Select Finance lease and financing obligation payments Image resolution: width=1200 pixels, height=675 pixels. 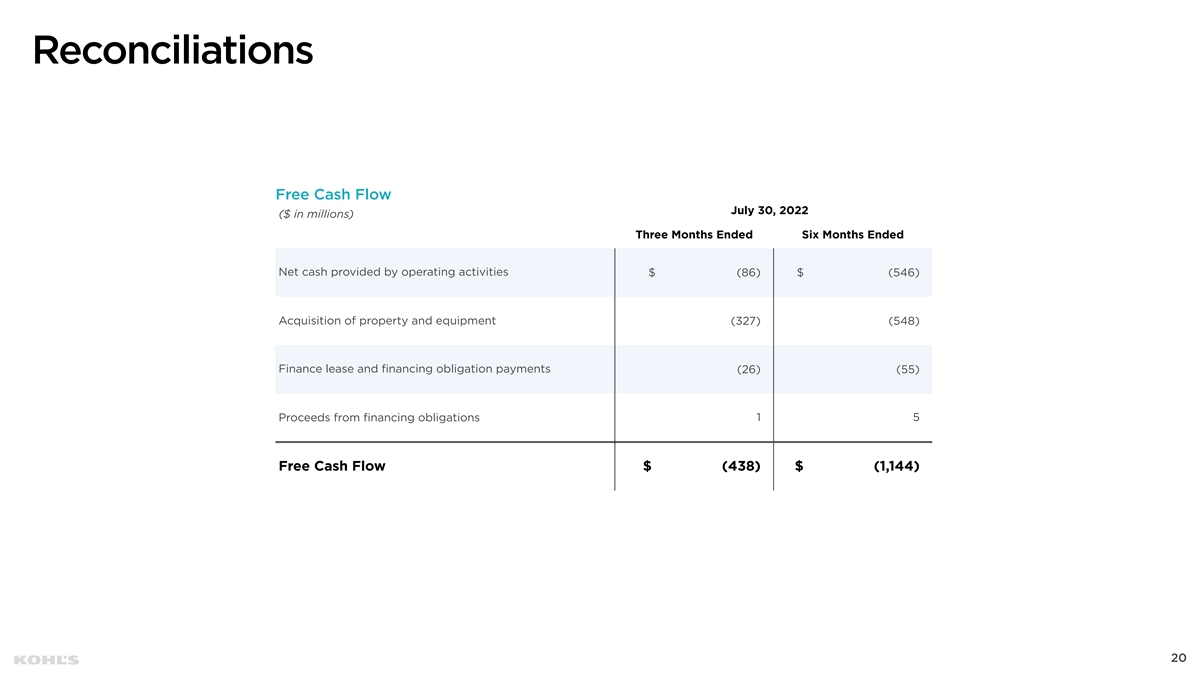[x=414, y=369]
